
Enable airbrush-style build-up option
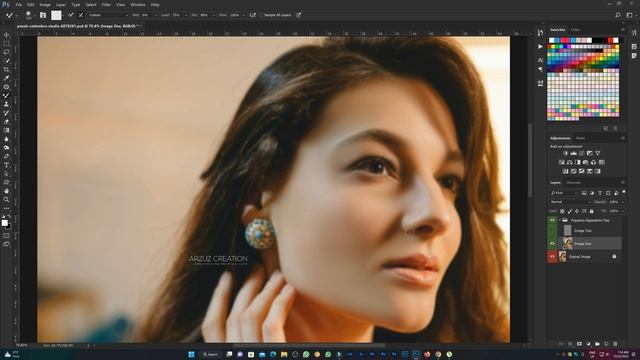[x=253, y=15]
